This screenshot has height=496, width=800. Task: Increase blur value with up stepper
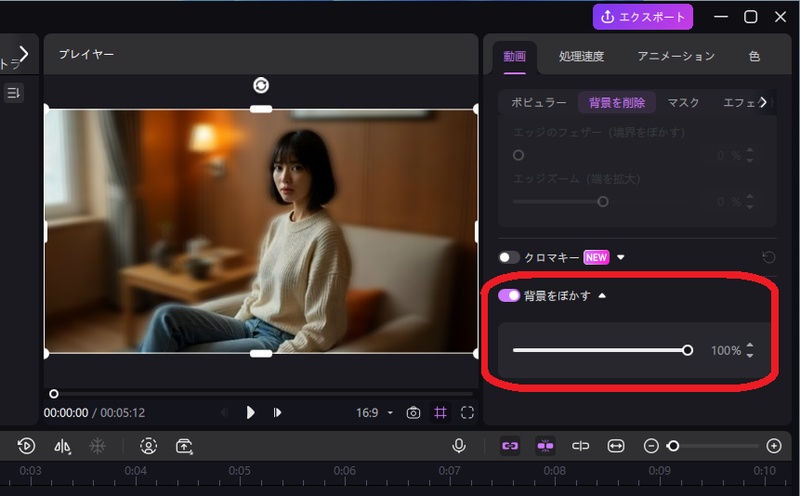[x=749, y=346]
